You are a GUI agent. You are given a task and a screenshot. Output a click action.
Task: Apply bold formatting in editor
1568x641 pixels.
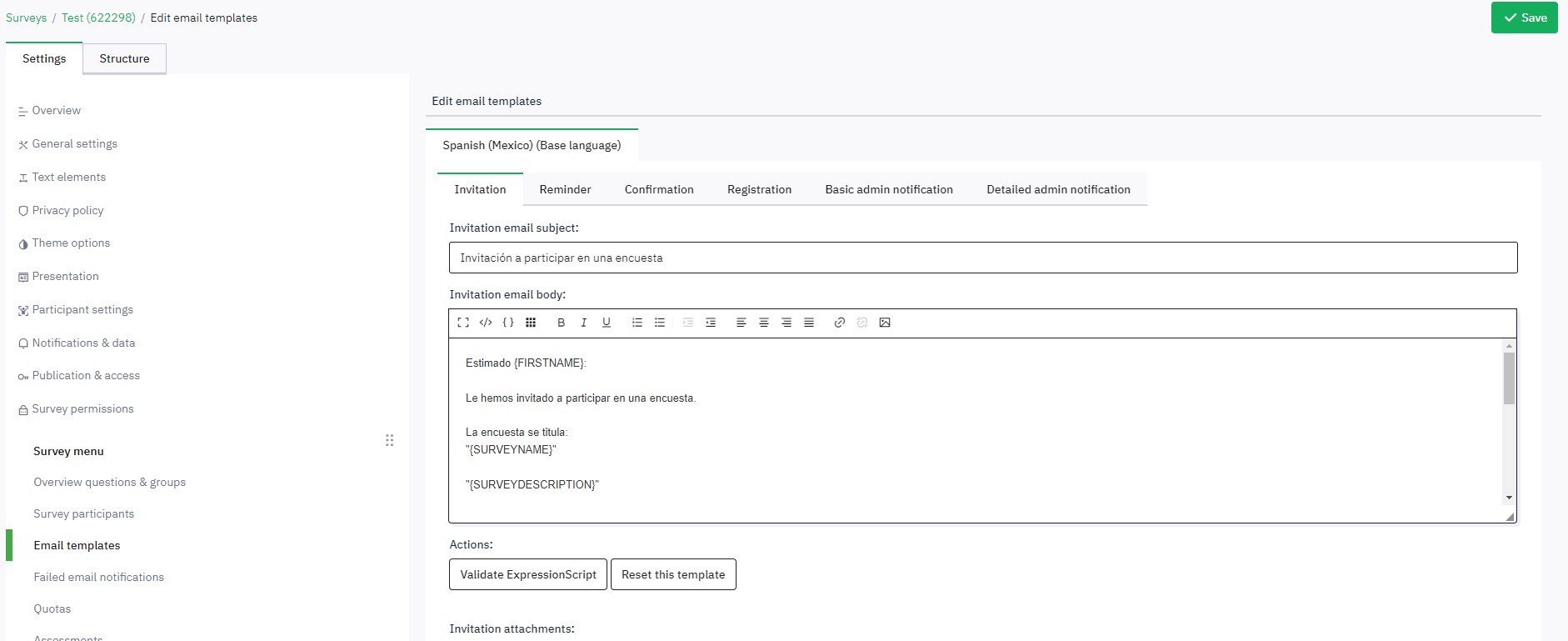click(561, 323)
